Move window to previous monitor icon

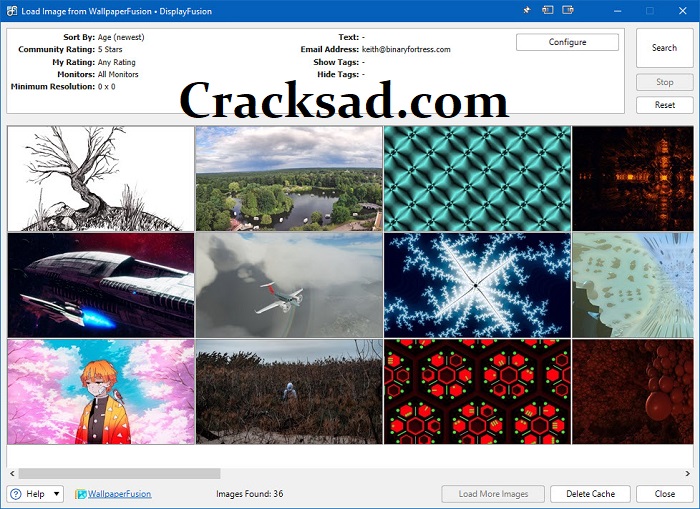[x=548, y=10]
